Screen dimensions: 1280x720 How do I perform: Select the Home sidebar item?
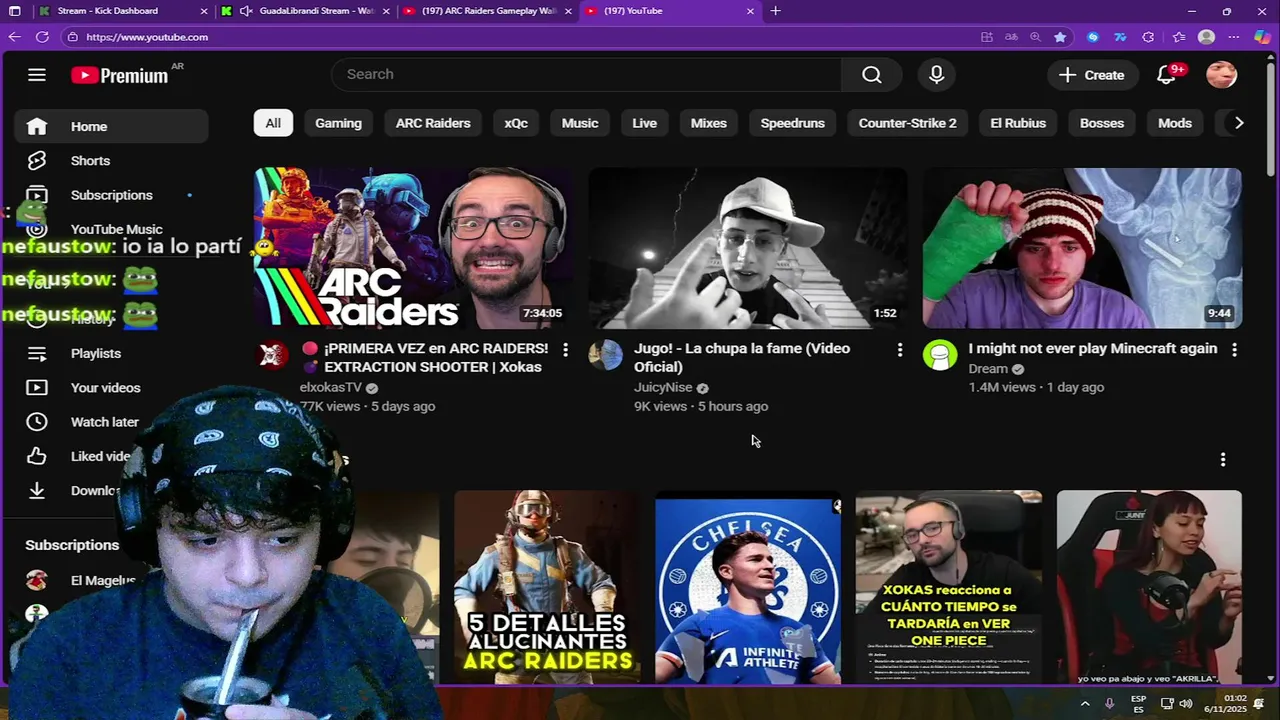111,127
